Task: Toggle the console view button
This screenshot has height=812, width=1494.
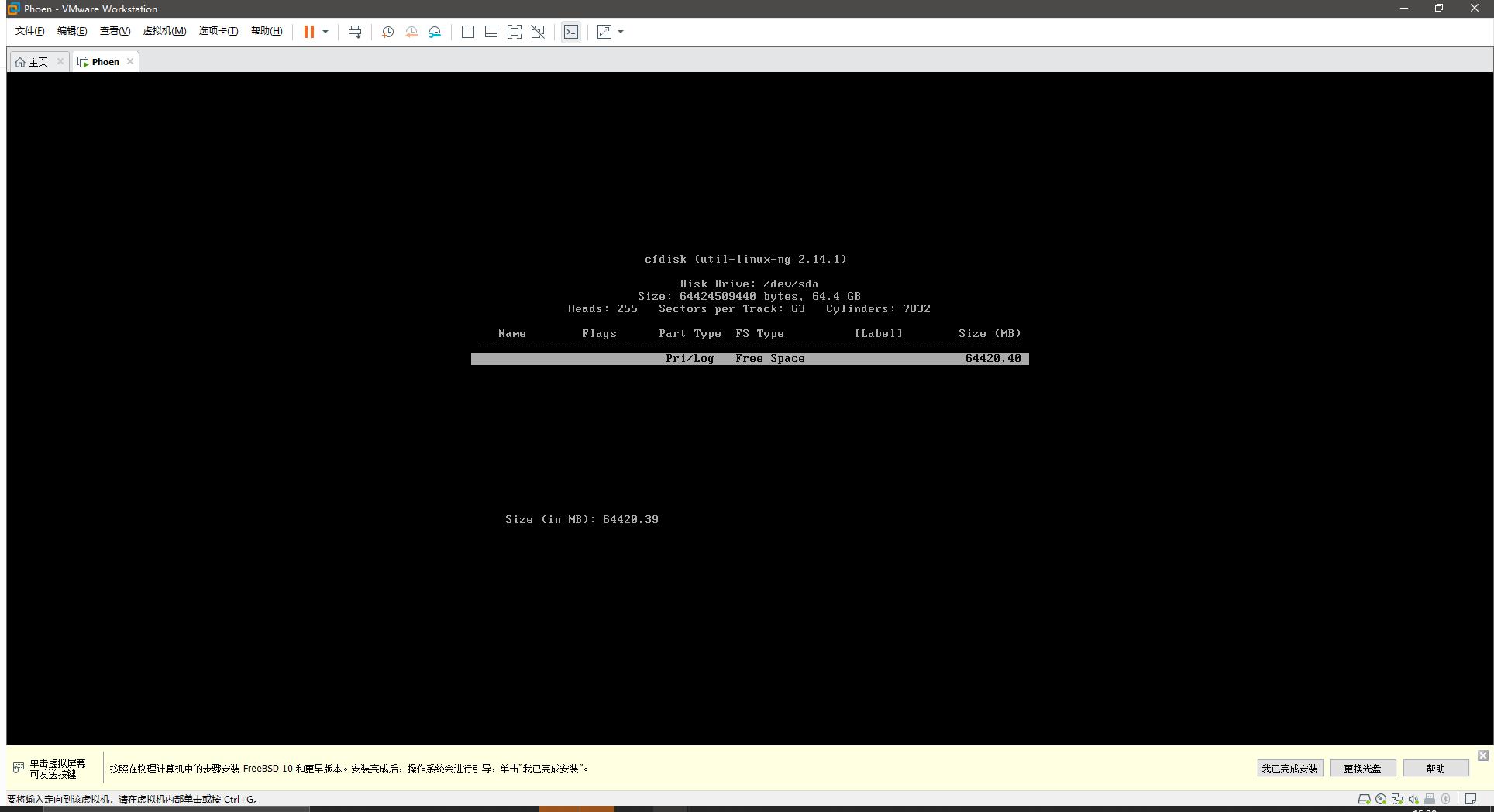Action: (x=571, y=32)
